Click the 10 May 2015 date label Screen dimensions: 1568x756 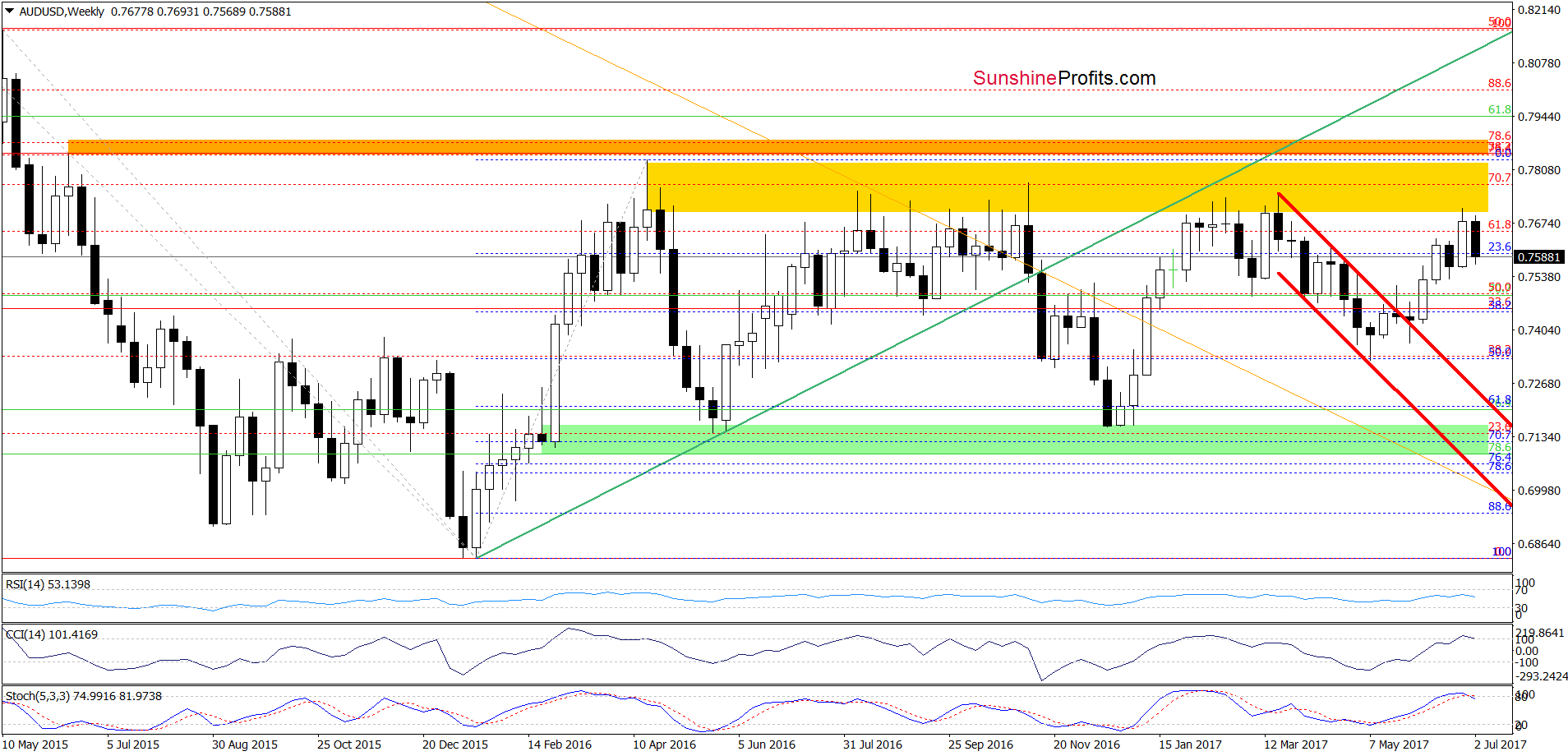pyautogui.click(x=35, y=744)
